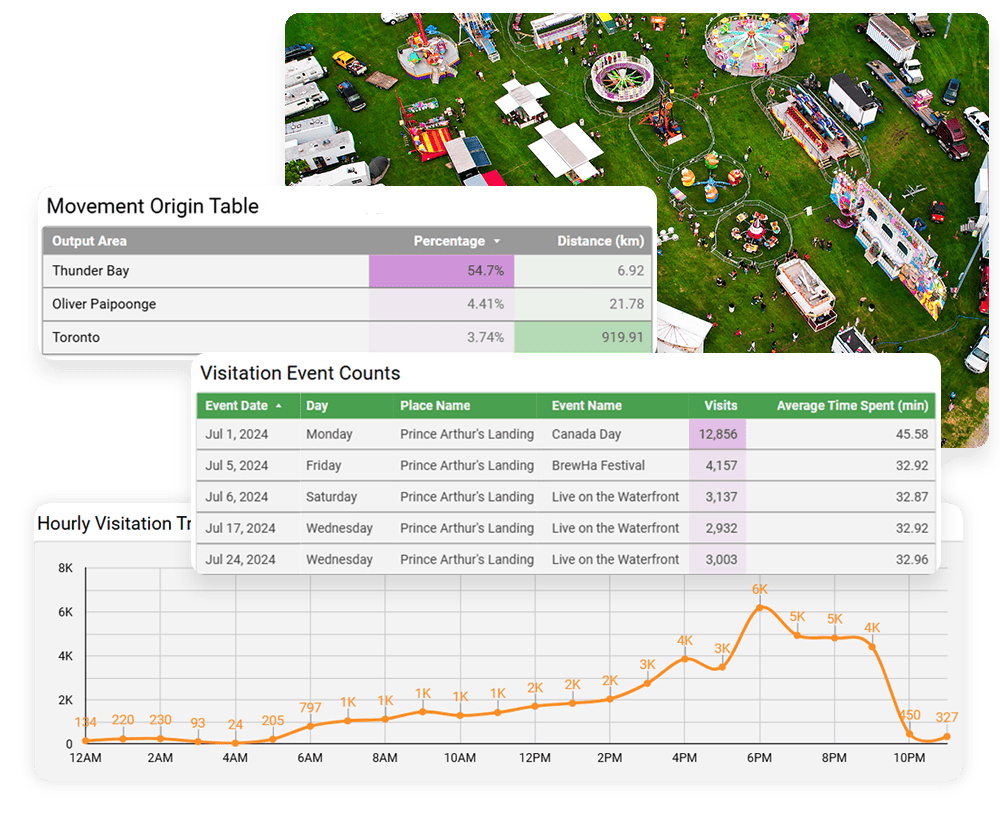Click the 12,856 visits cell

click(x=716, y=434)
